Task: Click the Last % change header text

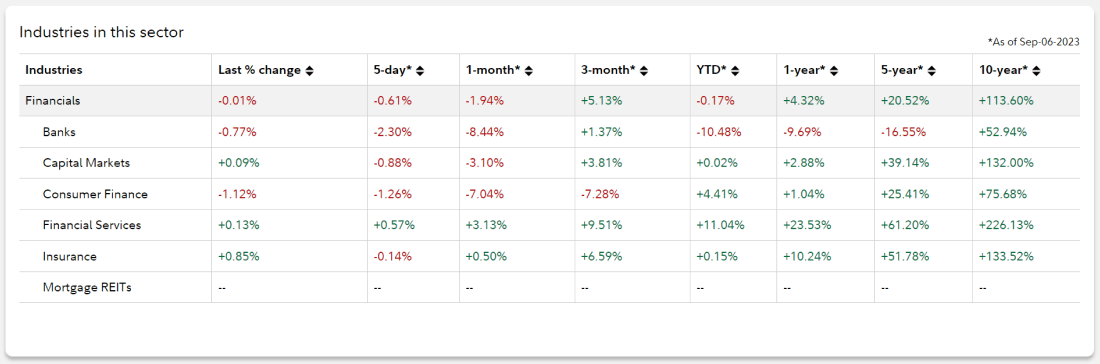Action: pos(260,71)
